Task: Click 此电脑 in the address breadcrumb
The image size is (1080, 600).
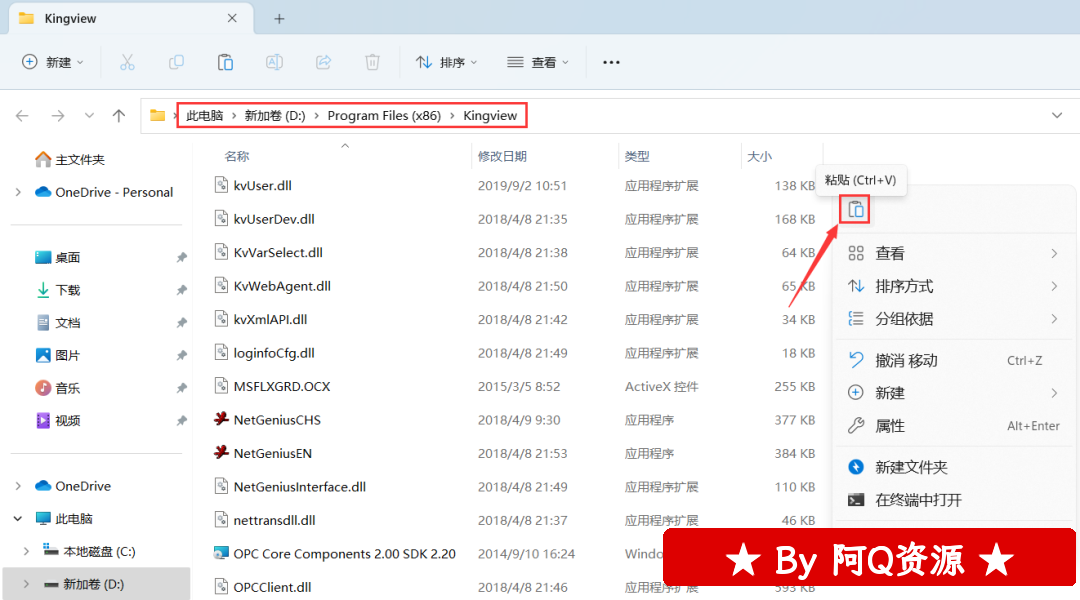Action: click(x=205, y=116)
